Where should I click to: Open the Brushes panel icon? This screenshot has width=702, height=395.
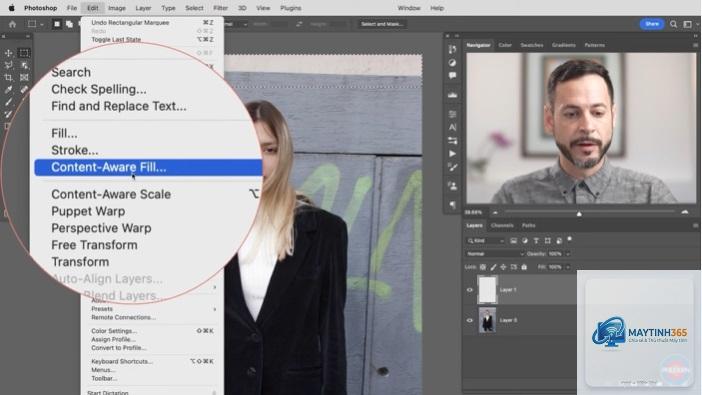452,167
